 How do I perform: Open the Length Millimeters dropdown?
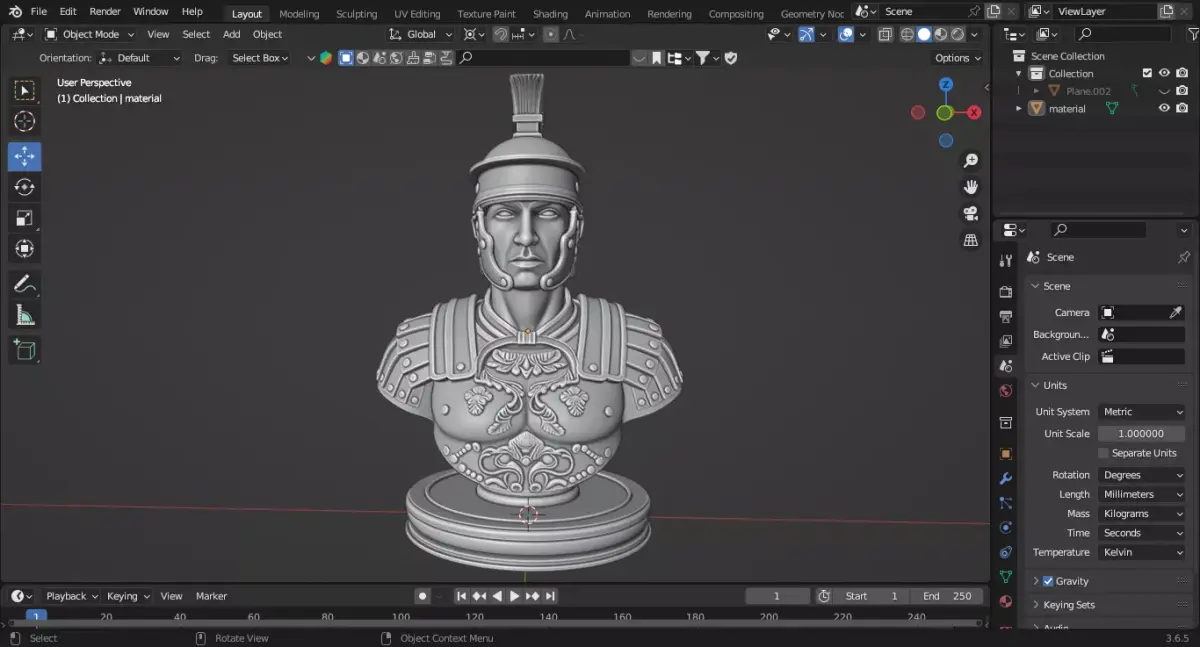[x=1142, y=494]
